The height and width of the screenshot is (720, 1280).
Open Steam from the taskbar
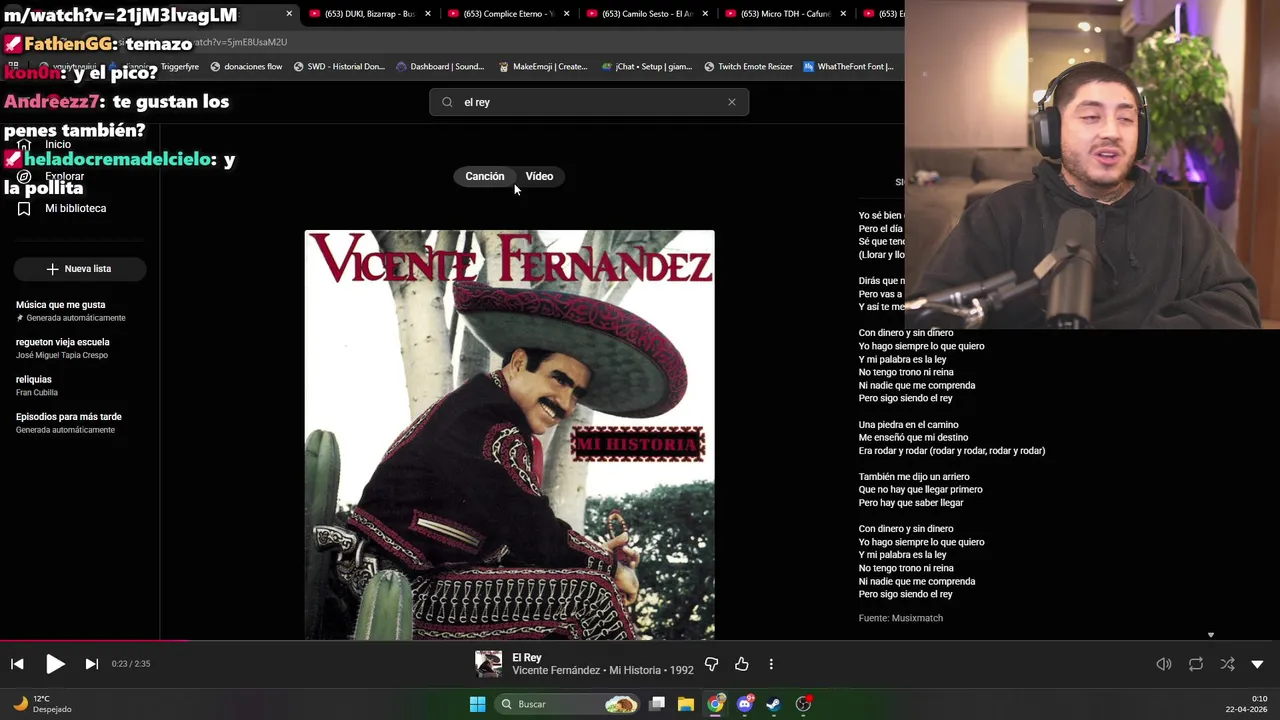pyautogui.click(x=773, y=704)
